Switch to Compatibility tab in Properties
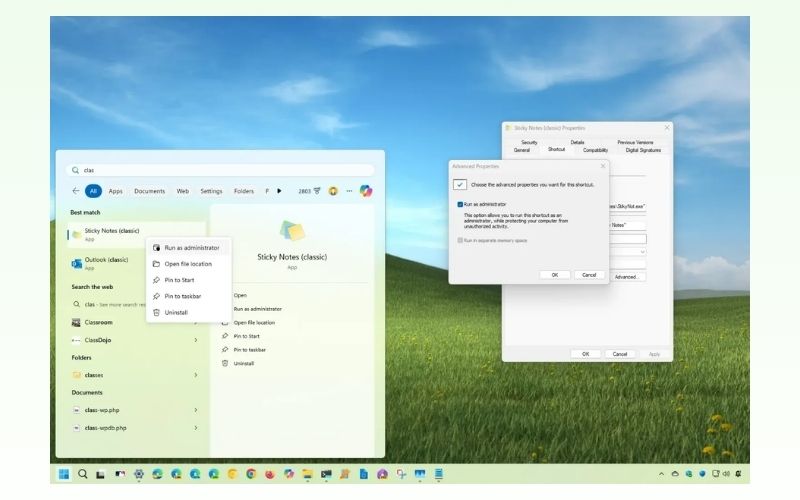800x500 pixels. [595, 150]
